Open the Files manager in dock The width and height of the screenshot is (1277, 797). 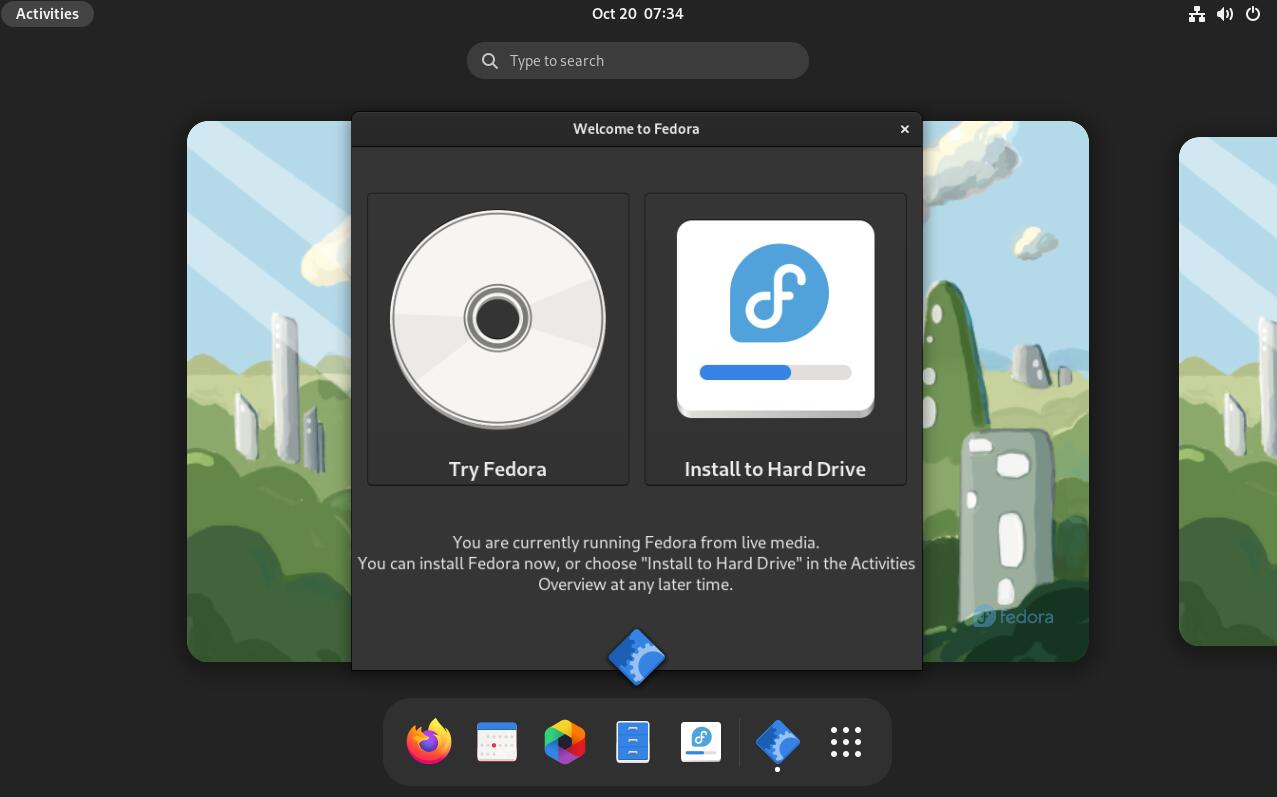click(x=633, y=742)
